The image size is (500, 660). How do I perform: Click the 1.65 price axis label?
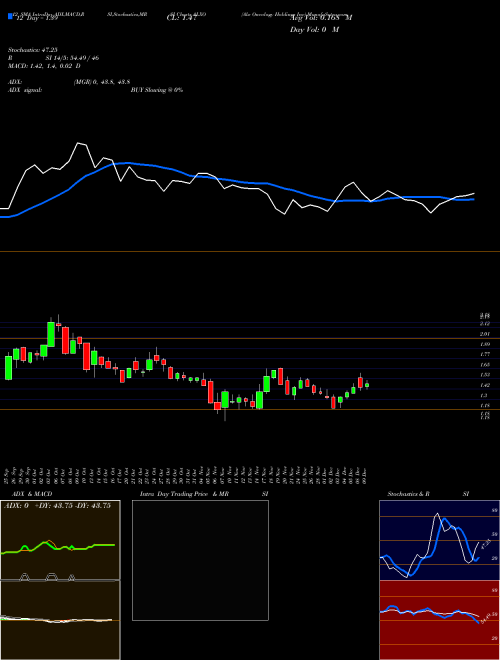[485, 364]
